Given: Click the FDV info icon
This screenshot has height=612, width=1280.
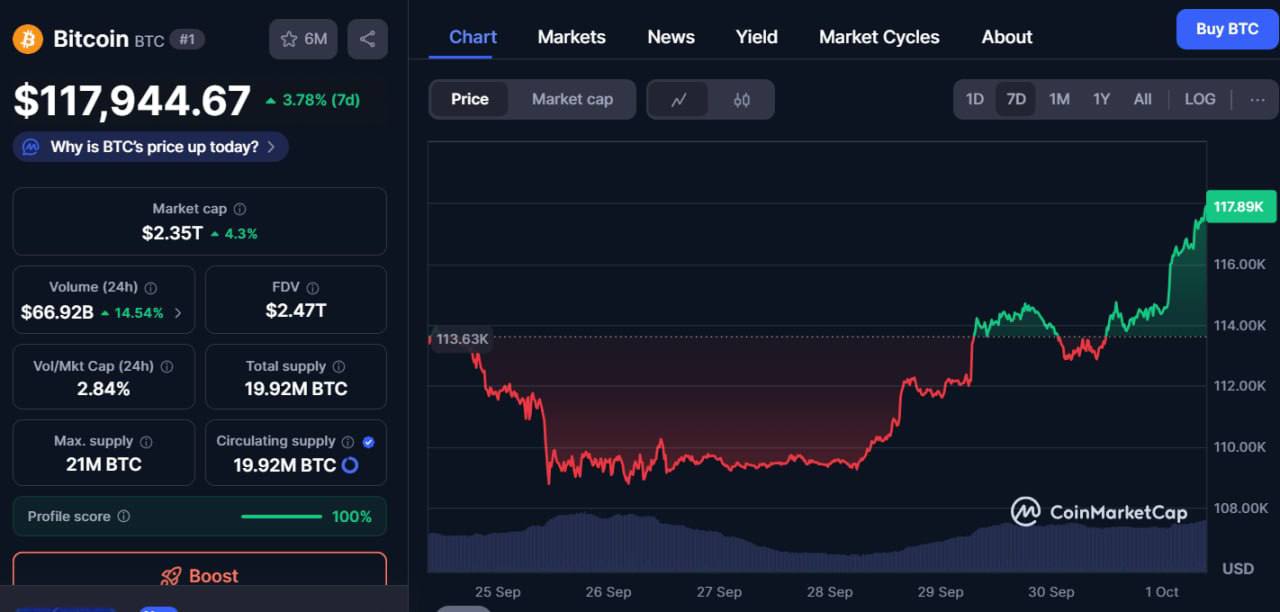Looking at the screenshot, I should 312,287.
